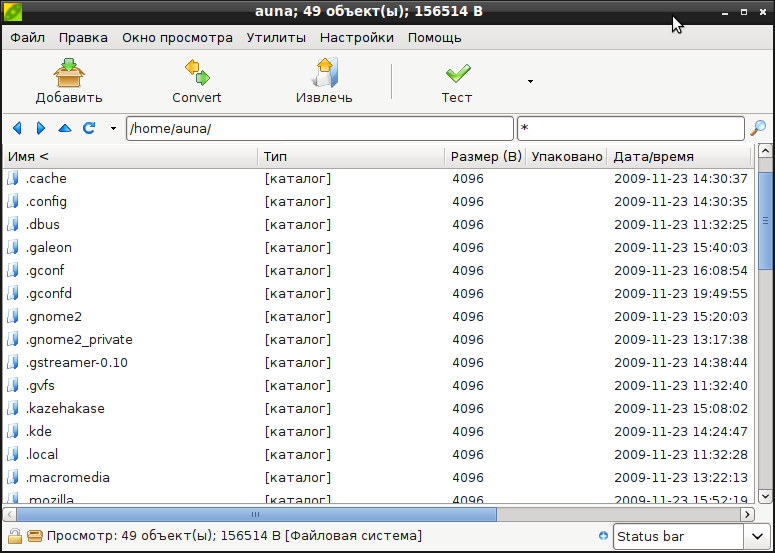Viewport: 775px width, 553px height.
Task: Go up one directory level
Action: (65, 128)
